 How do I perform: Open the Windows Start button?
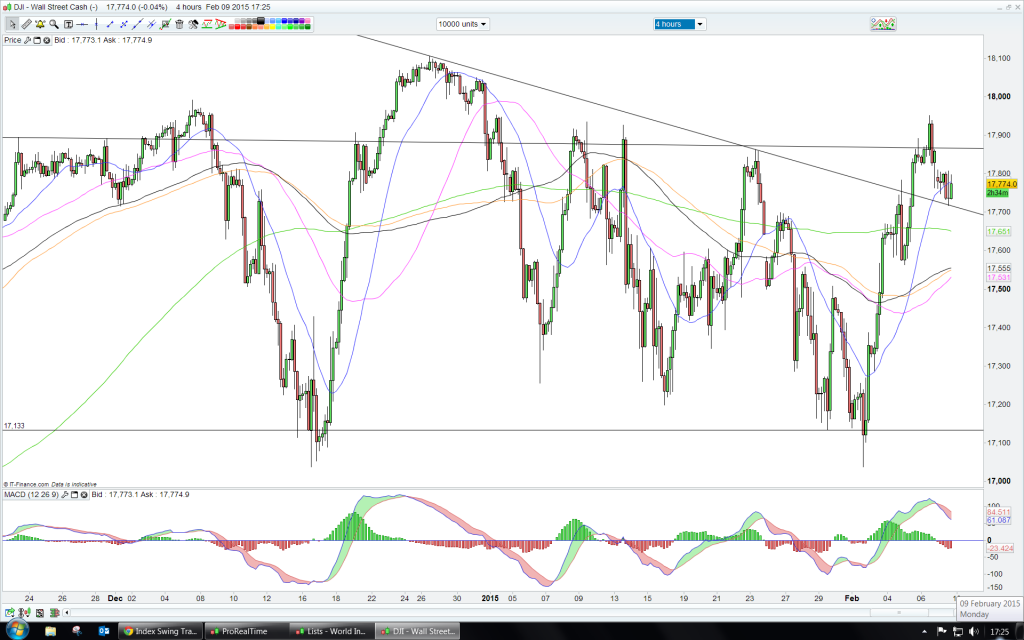16,631
